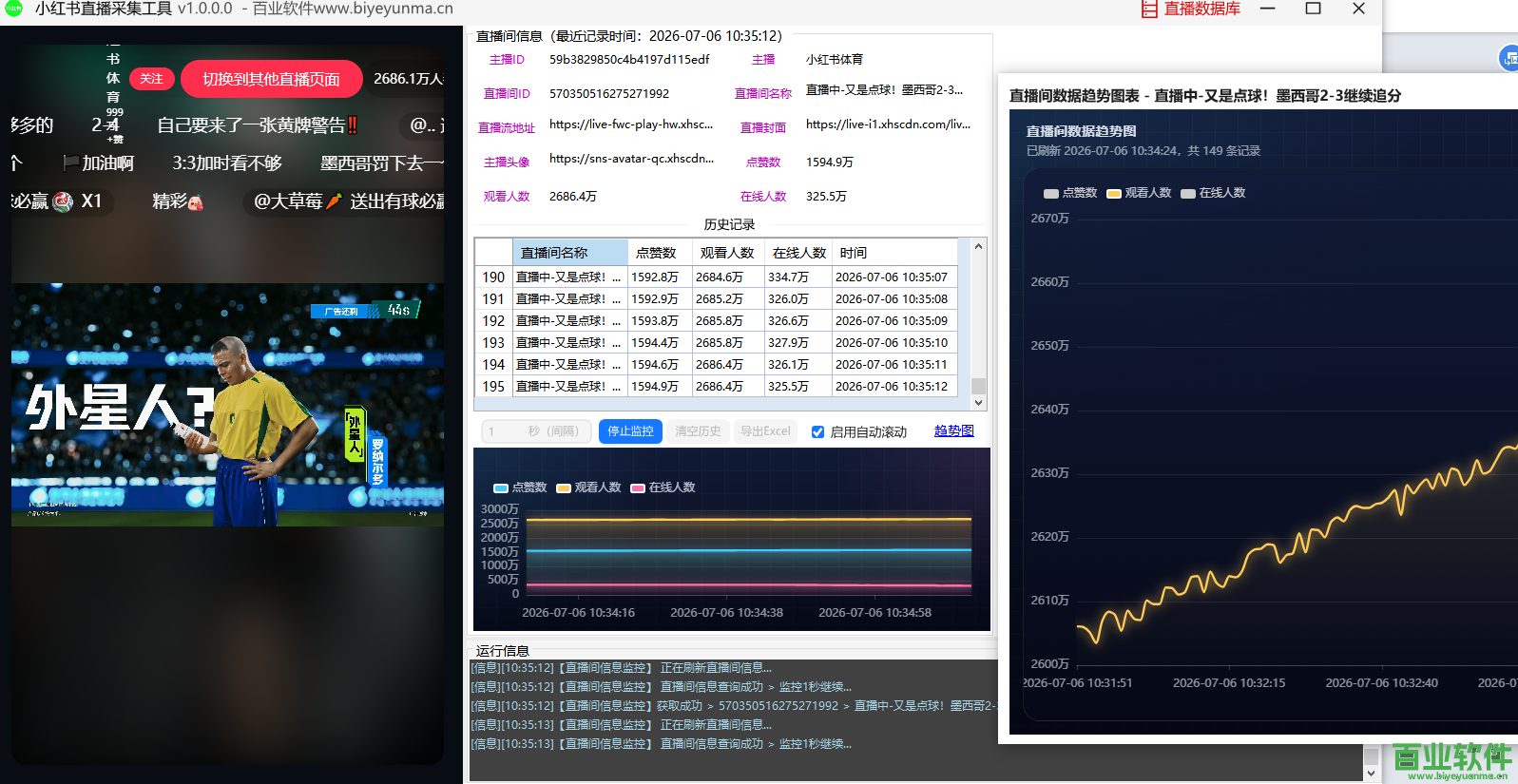
Task: Click the 时间 column header in history table
Action: click(x=894, y=253)
